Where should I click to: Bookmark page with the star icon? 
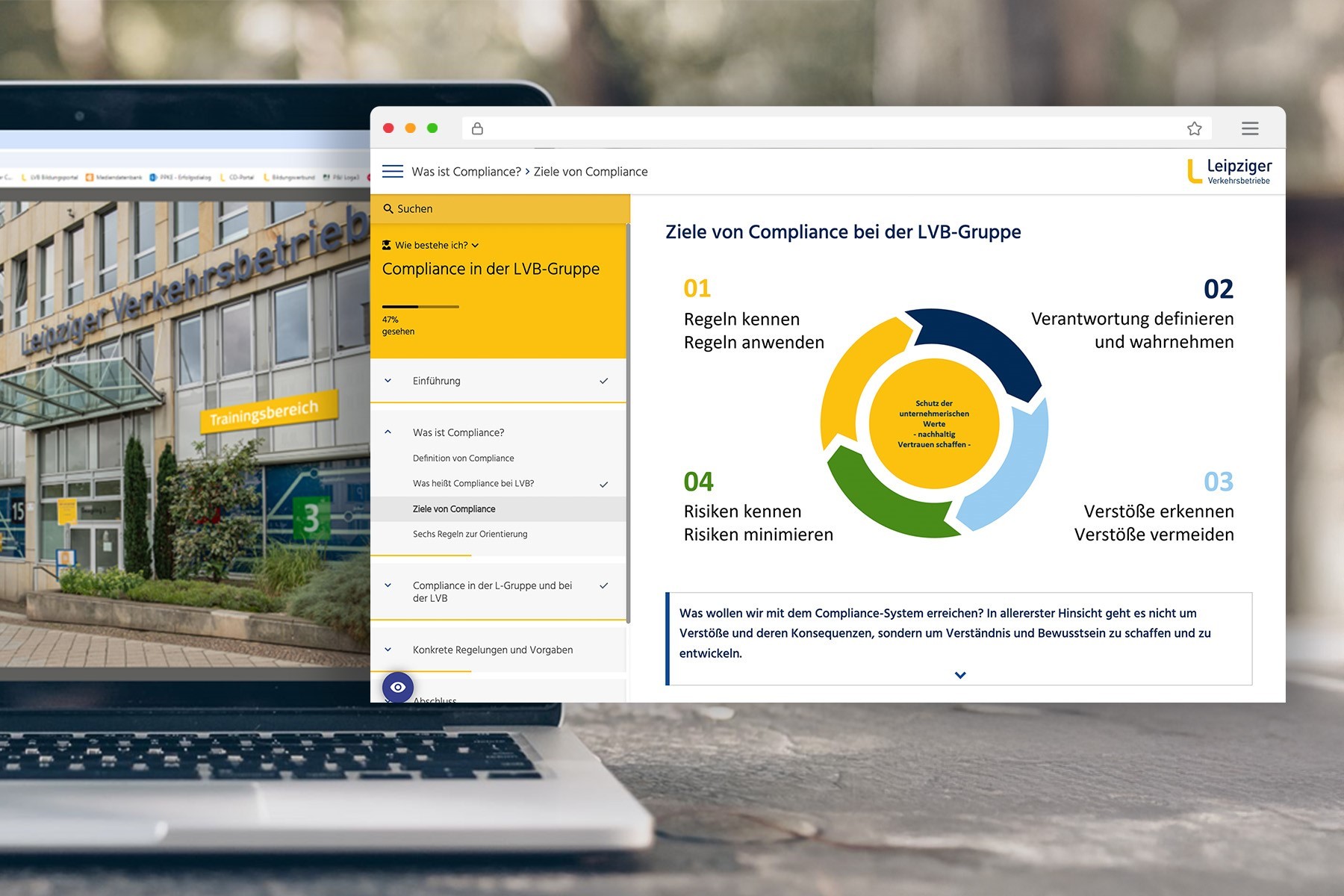coord(1194,128)
